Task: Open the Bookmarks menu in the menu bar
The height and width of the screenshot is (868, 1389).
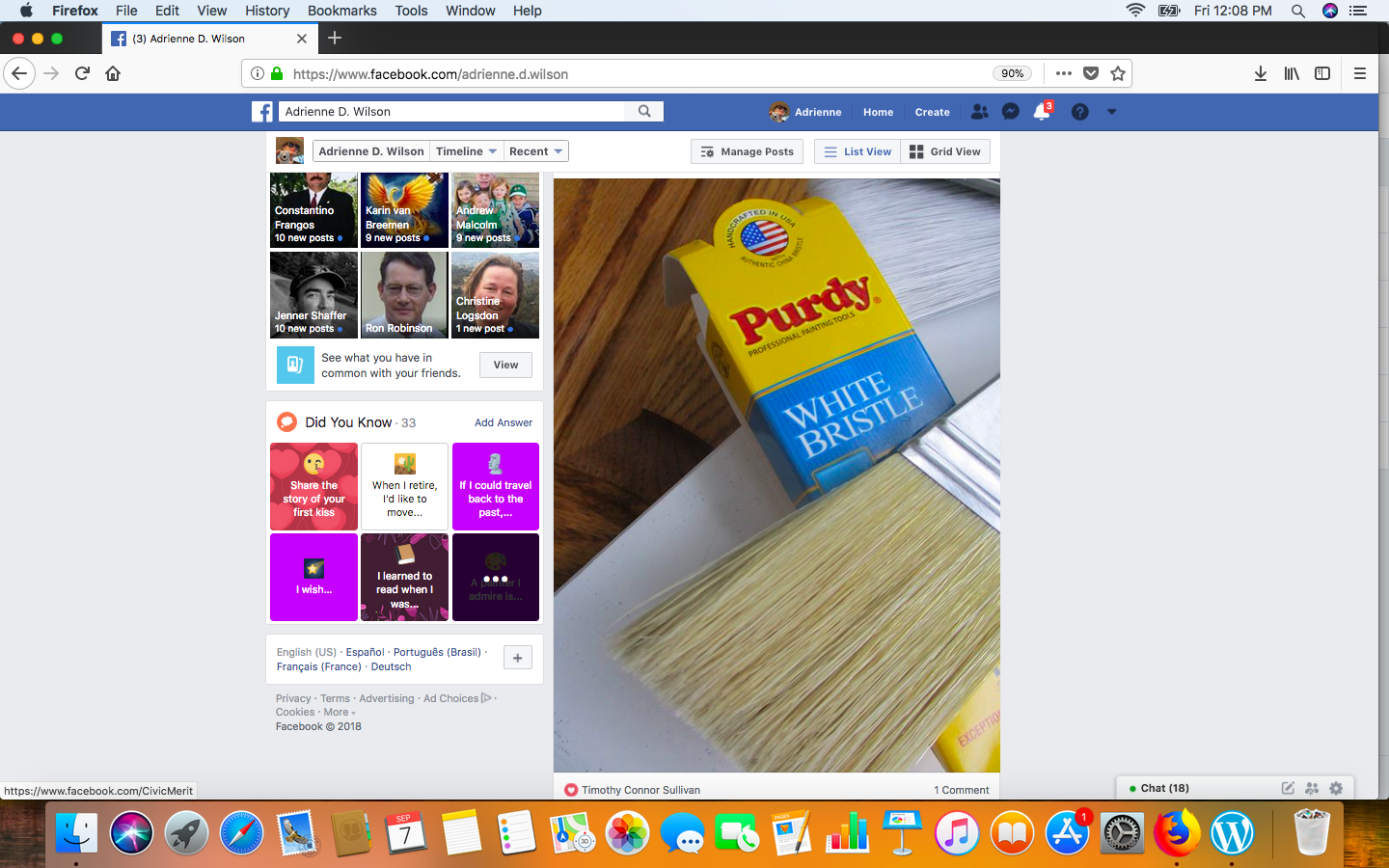Action: pyautogui.click(x=341, y=11)
